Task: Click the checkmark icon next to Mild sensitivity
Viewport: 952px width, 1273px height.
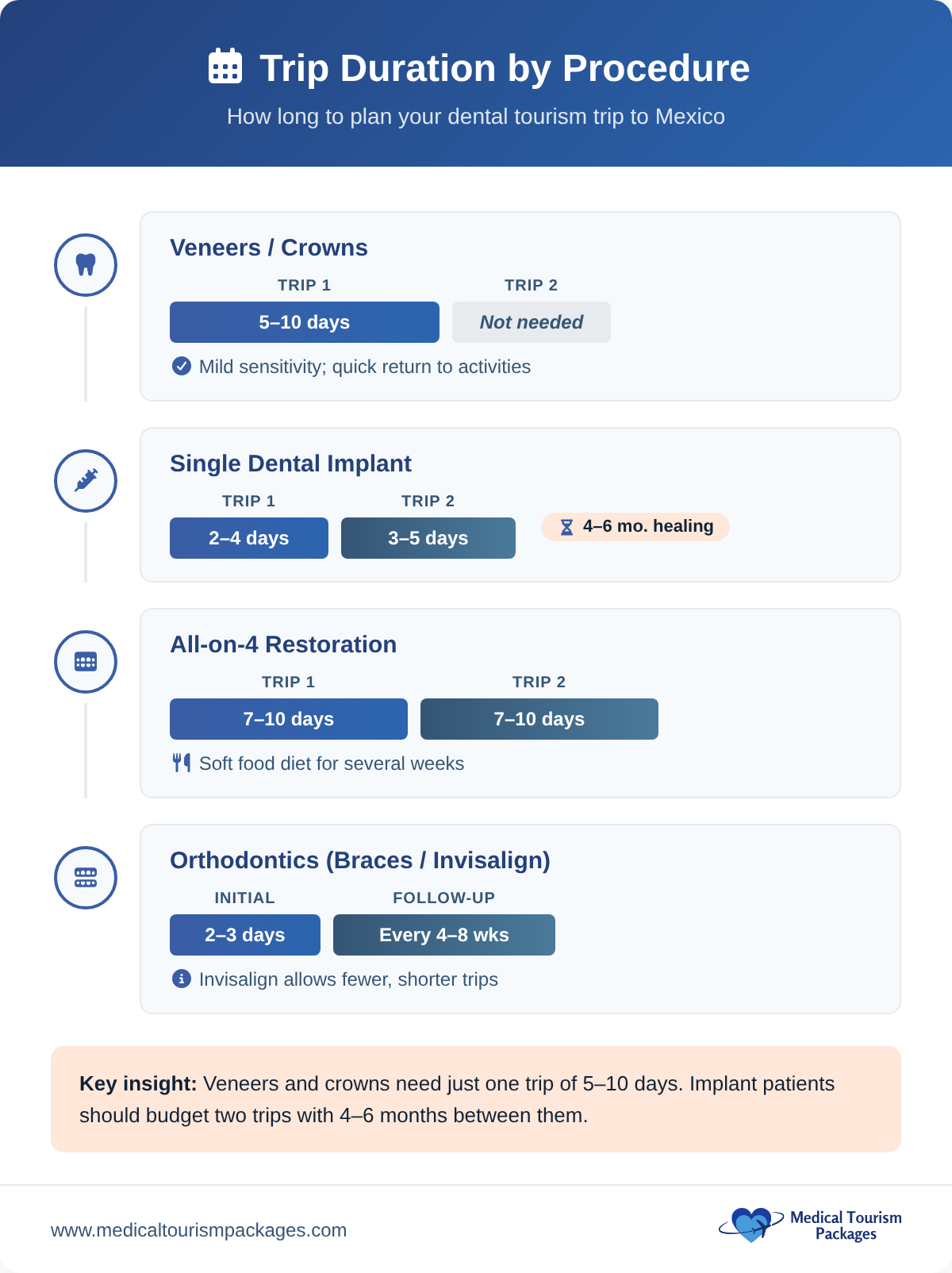Action: (x=182, y=366)
